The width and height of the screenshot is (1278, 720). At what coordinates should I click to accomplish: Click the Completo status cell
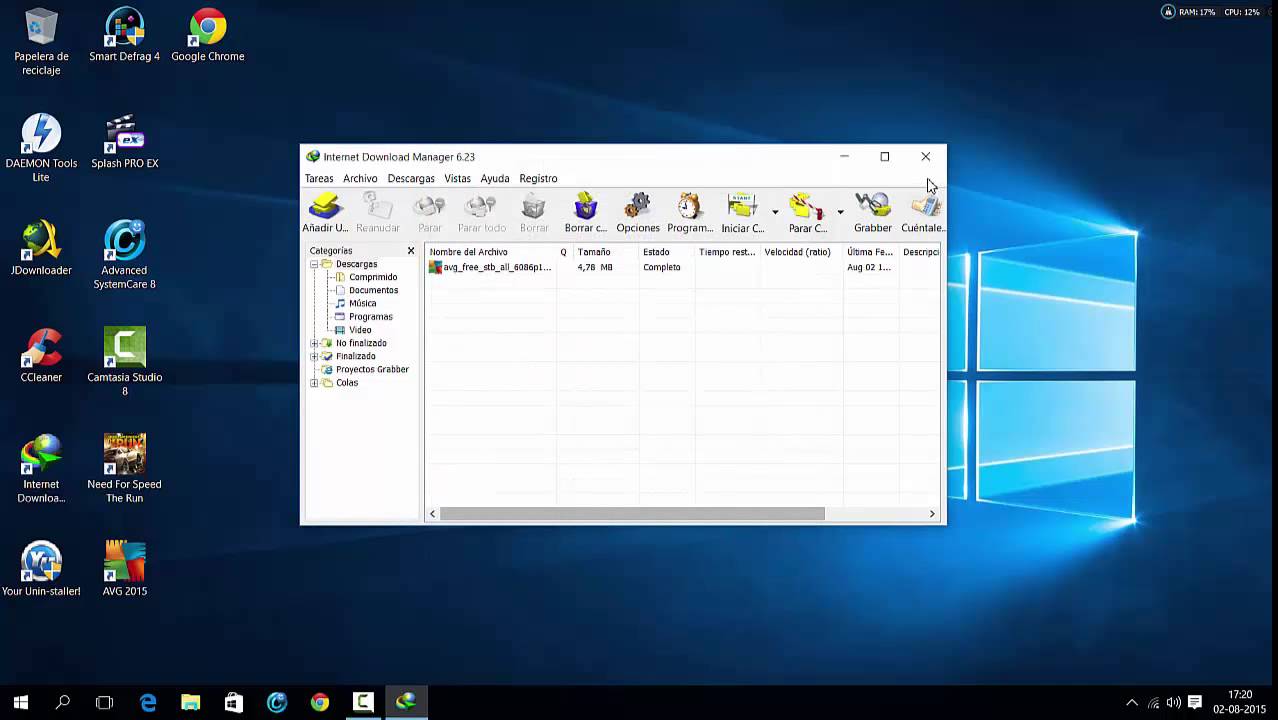click(661, 267)
